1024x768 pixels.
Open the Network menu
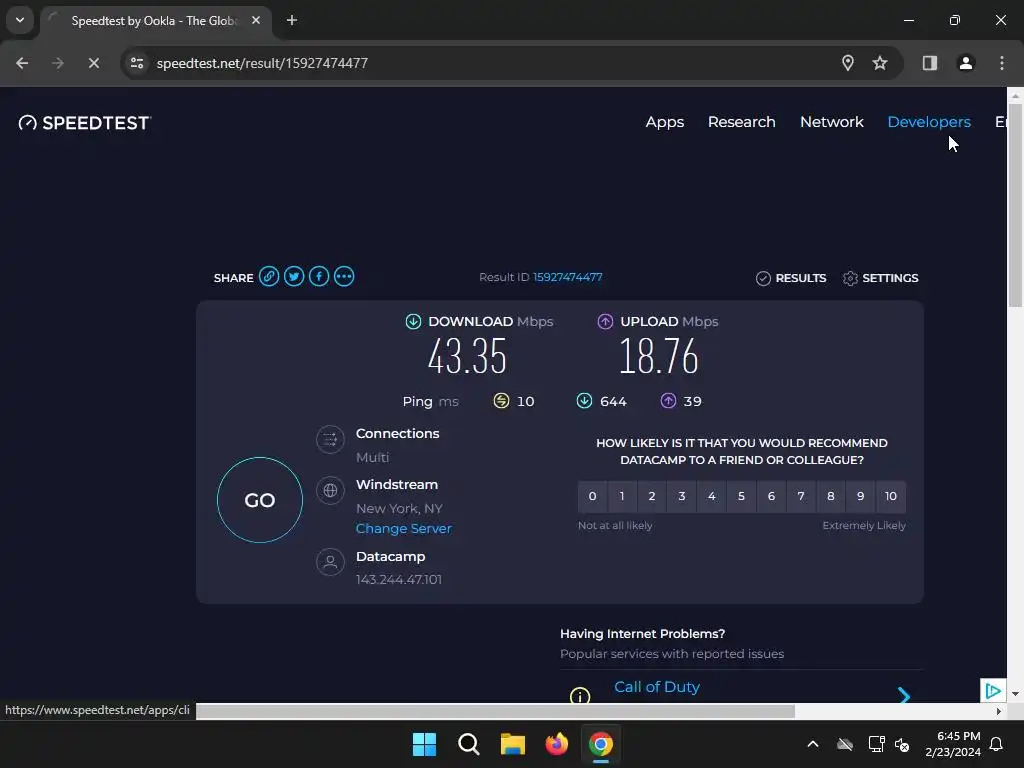tap(832, 122)
